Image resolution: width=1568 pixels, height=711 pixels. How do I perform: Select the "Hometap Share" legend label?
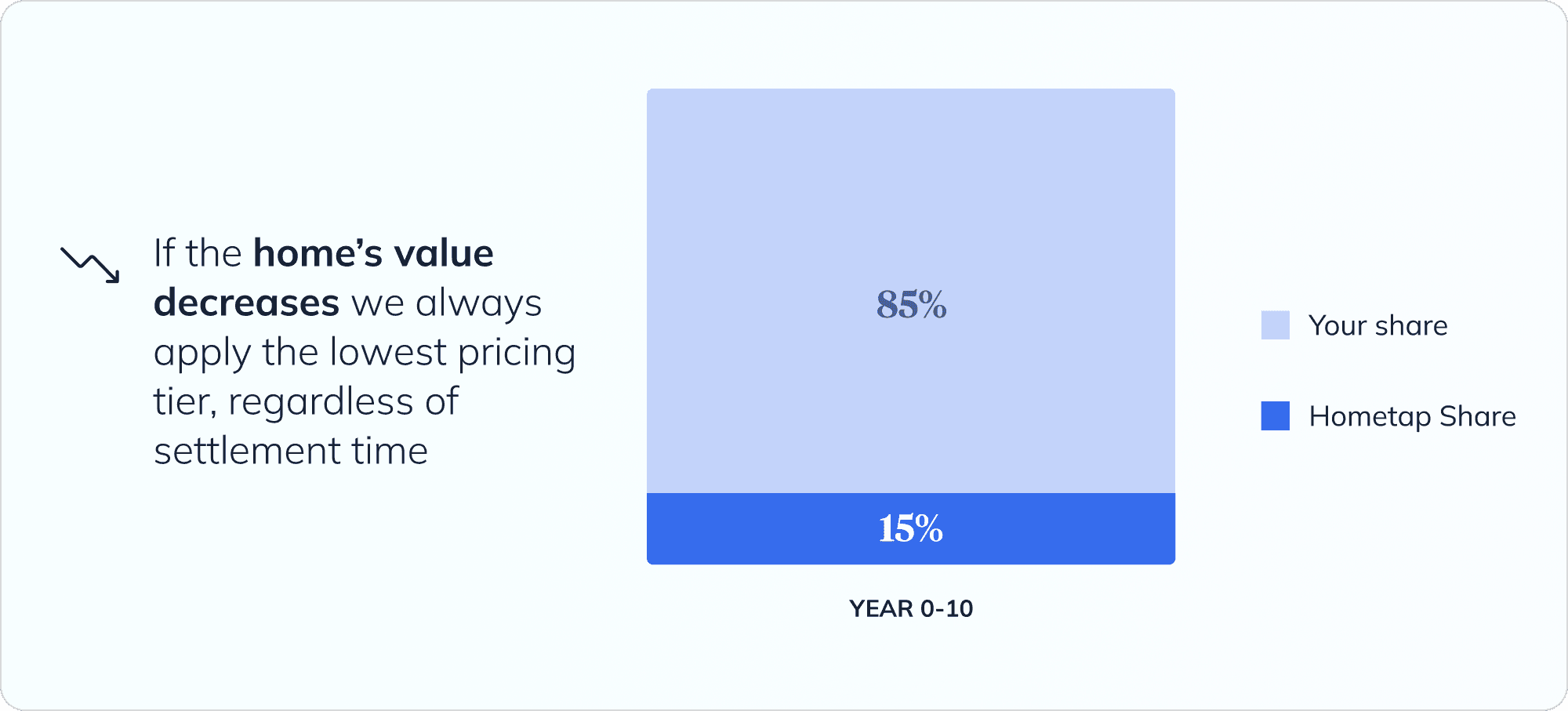(x=1412, y=416)
